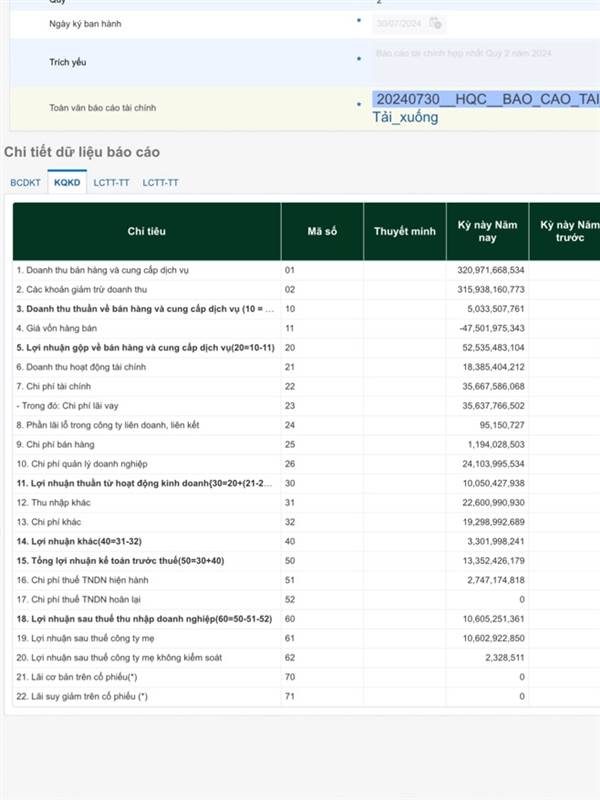Click the value 320,971,668,534

point(491,270)
